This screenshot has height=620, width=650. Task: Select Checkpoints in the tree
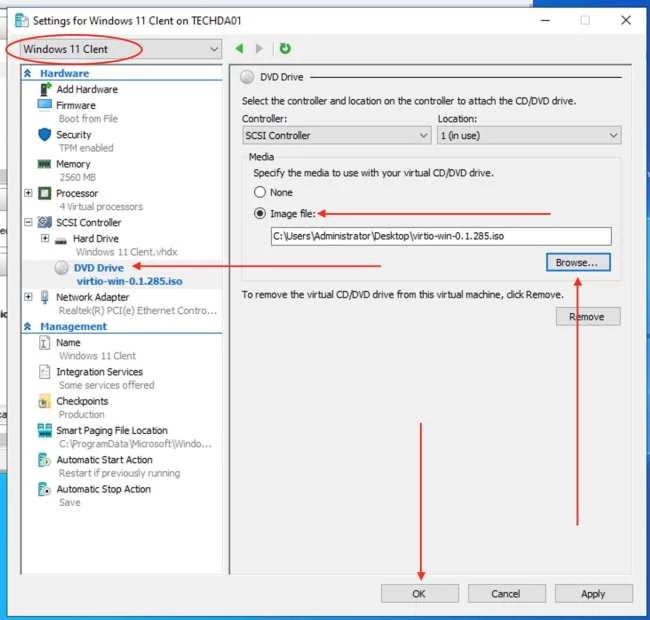click(x=82, y=401)
